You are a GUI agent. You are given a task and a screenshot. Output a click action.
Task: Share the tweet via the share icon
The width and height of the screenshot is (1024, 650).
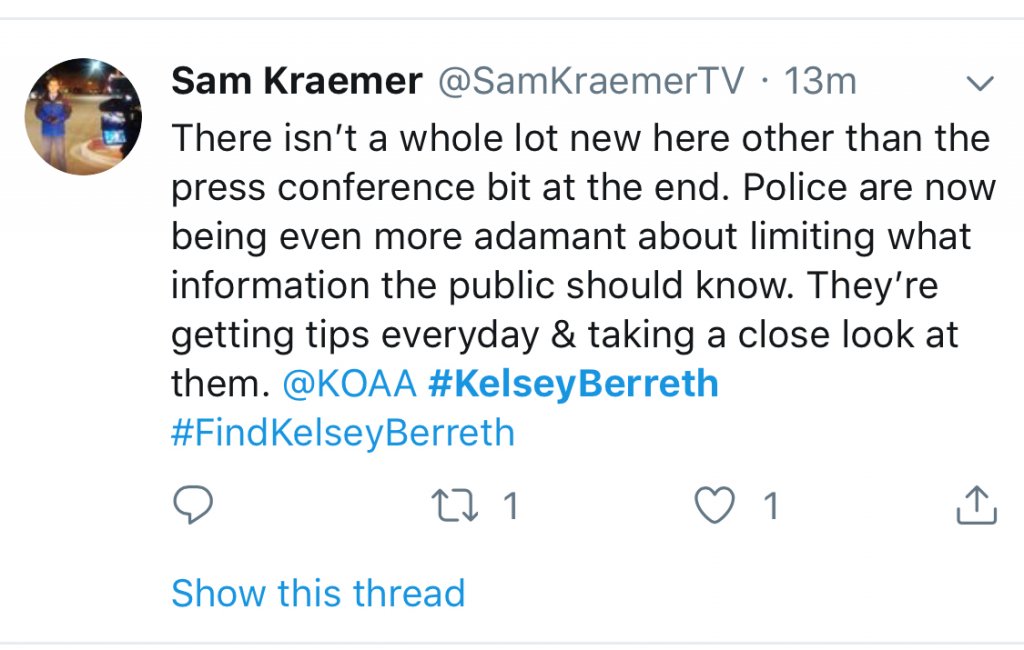tap(976, 507)
